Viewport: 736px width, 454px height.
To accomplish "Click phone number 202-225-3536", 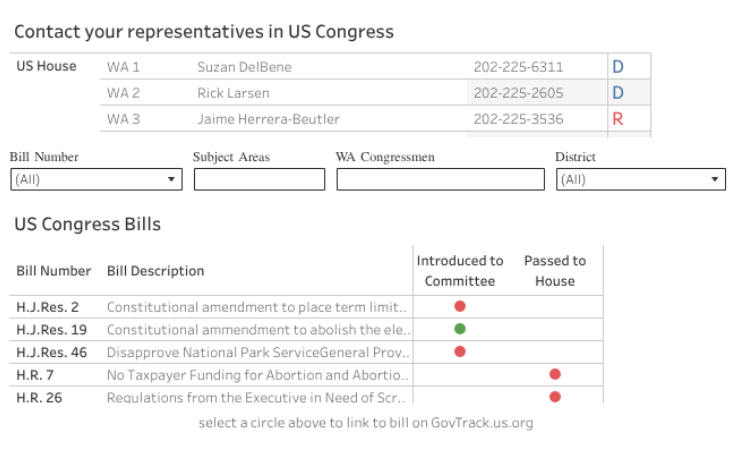I will pyautogui.click(x=518, y=119).
